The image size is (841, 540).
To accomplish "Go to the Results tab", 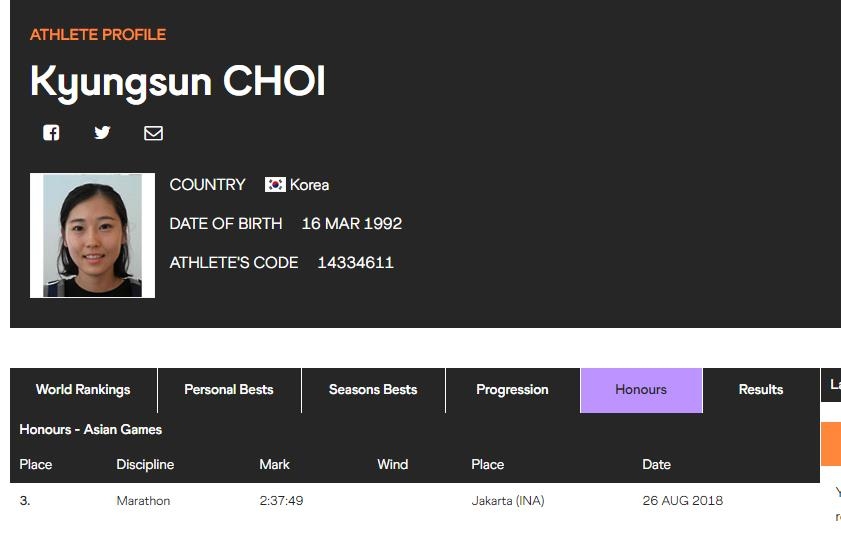I will pos(761,390).
